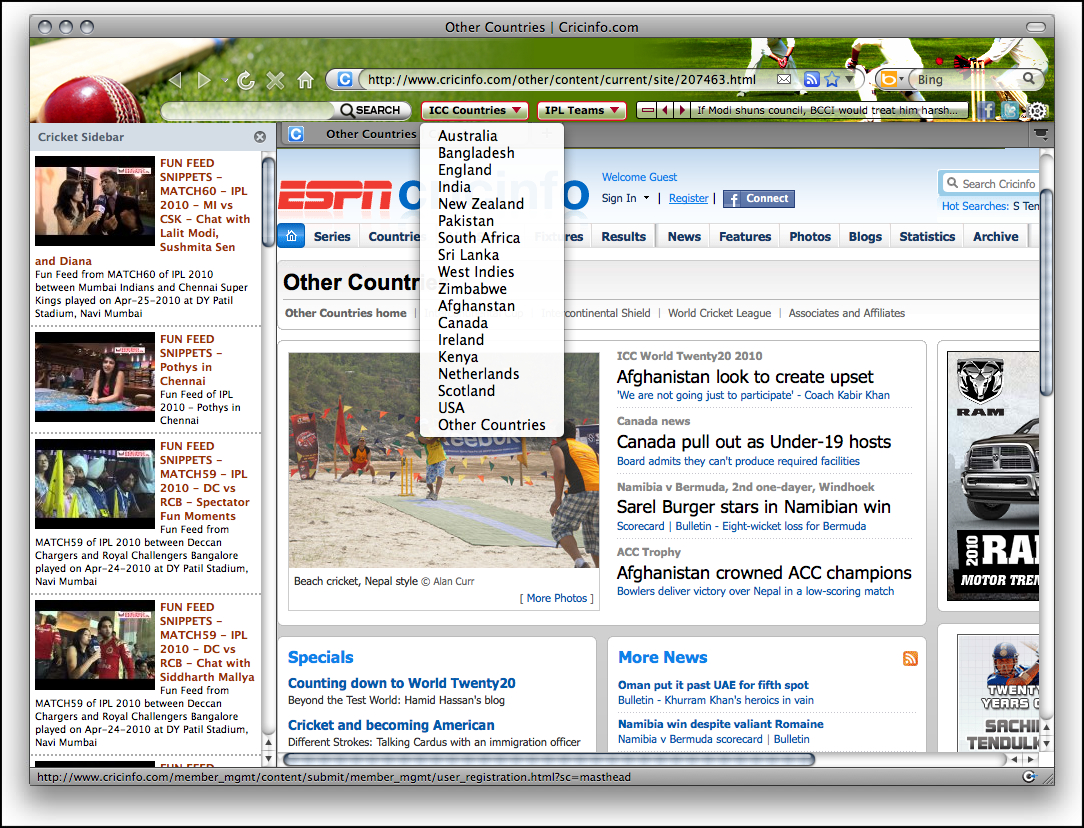
Task: Select Other Countries menu entry
Action: (492, 425)
